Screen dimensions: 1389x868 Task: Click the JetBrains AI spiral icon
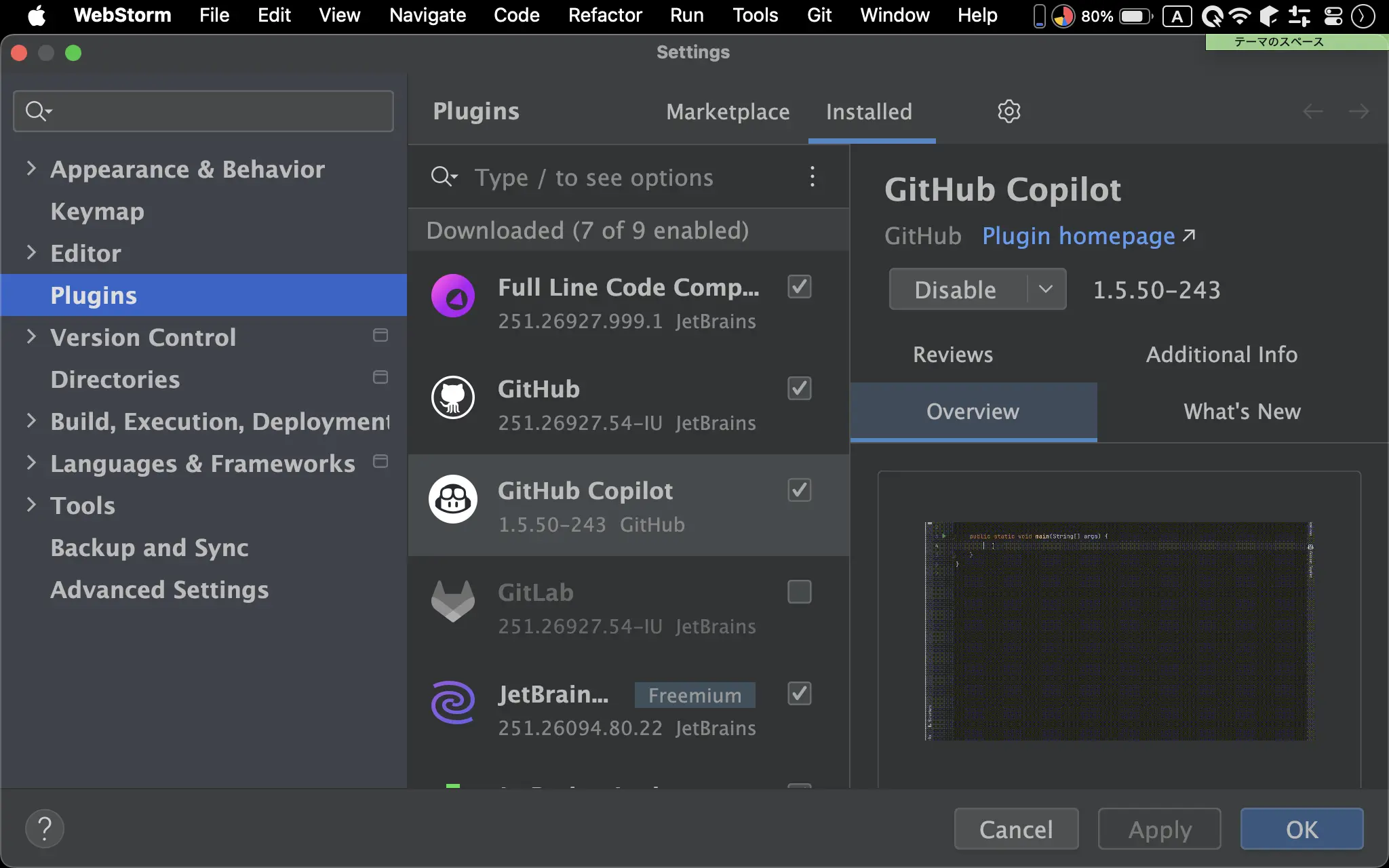tap(453, 703)
